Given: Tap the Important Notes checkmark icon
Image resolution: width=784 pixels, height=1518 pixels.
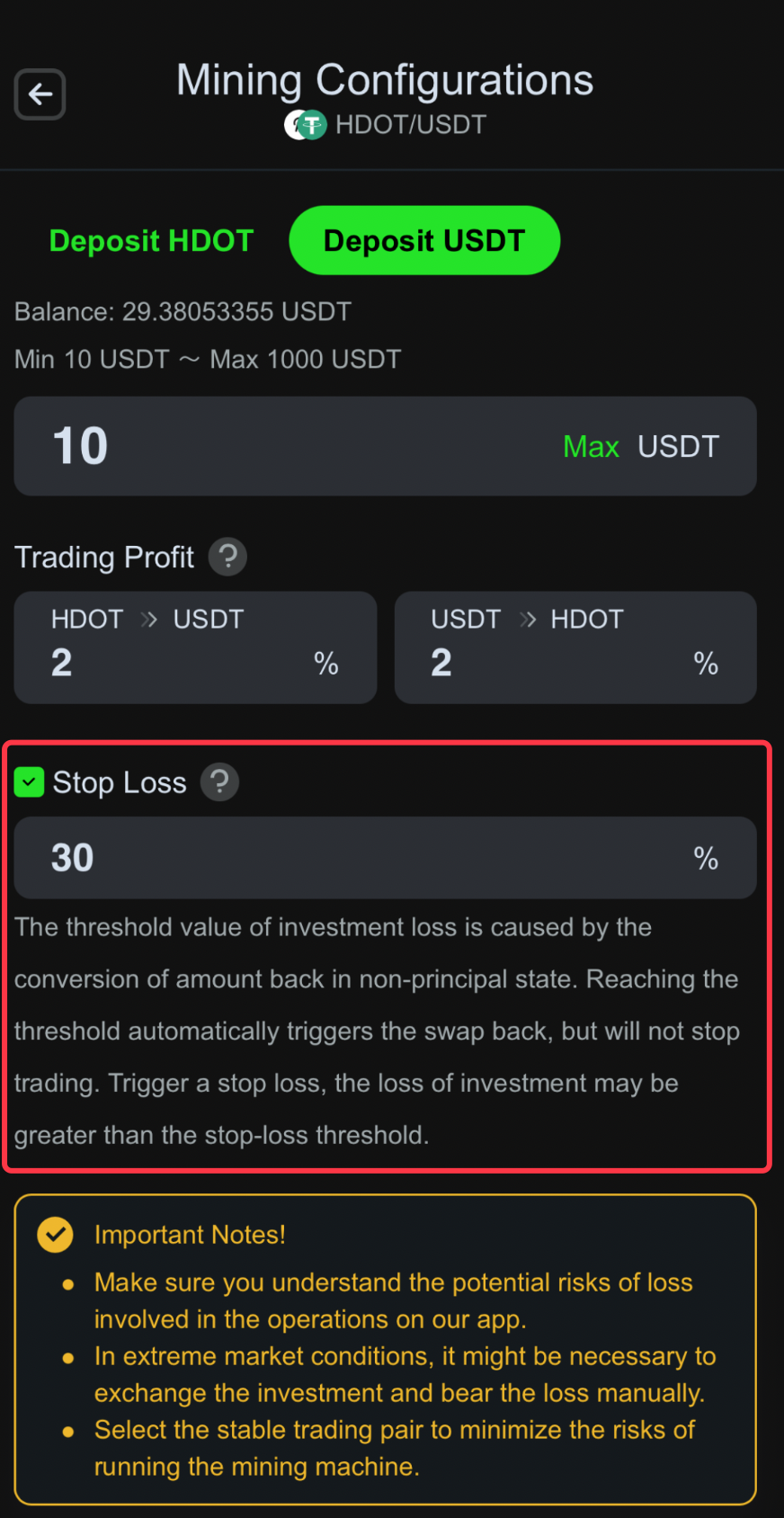Looking at the screenshot, I should (55, 1235).
